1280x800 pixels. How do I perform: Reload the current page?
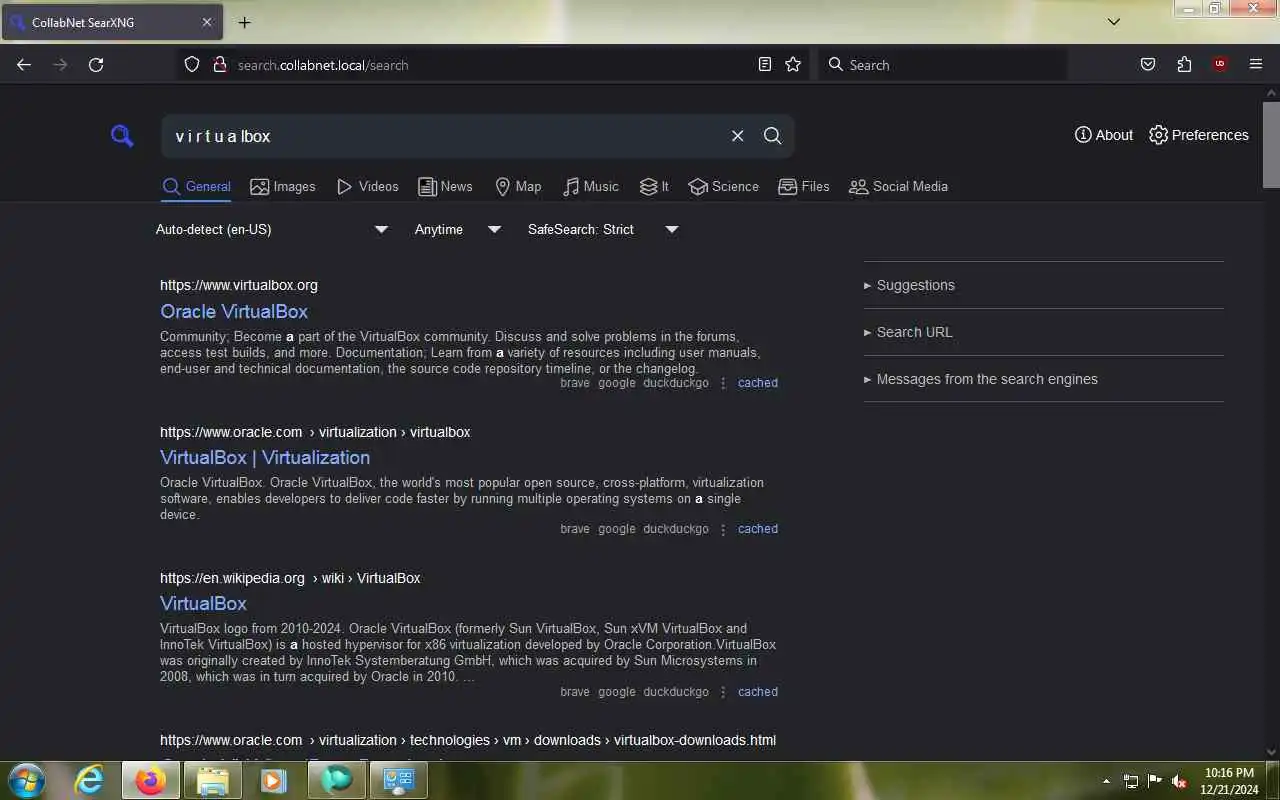tap(96, 65)
